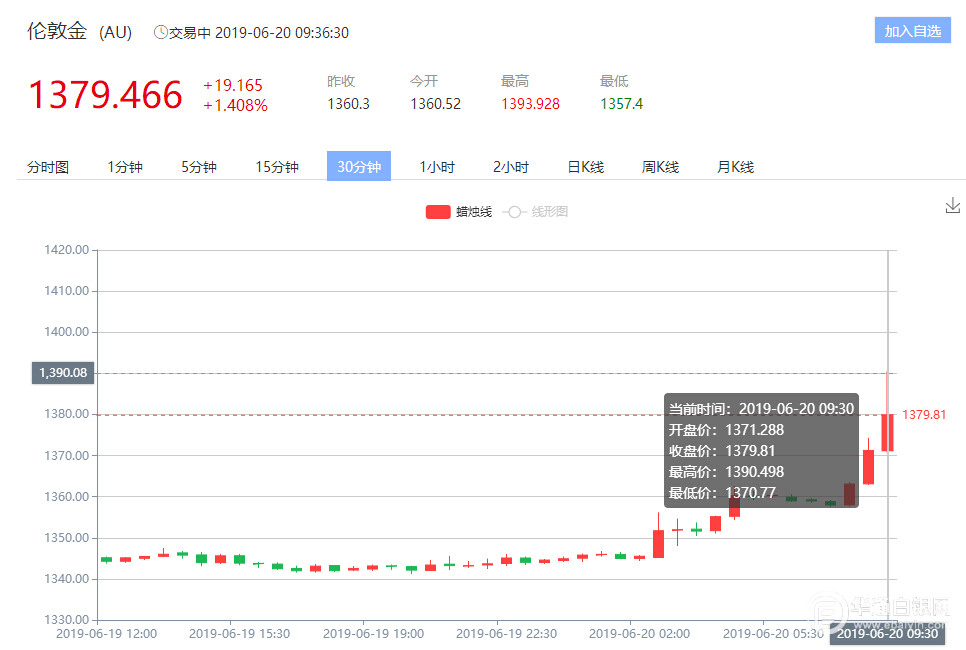Click the 最高 value 1393.928
The width and height of the screenshot is (966, 650).
(x=530, y=104)
